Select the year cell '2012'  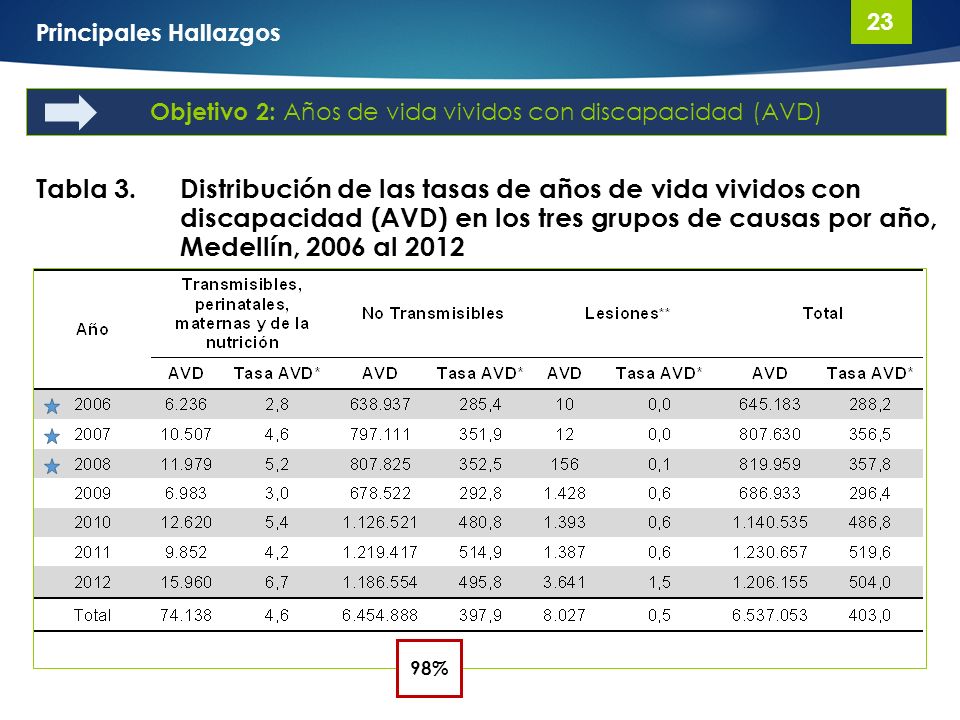[92, 582]
